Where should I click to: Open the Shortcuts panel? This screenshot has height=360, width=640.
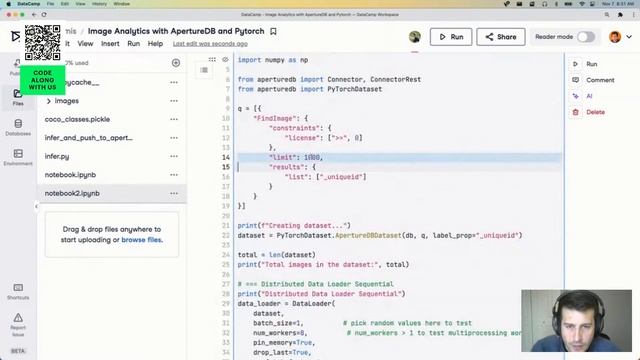(x=18, y=291)
